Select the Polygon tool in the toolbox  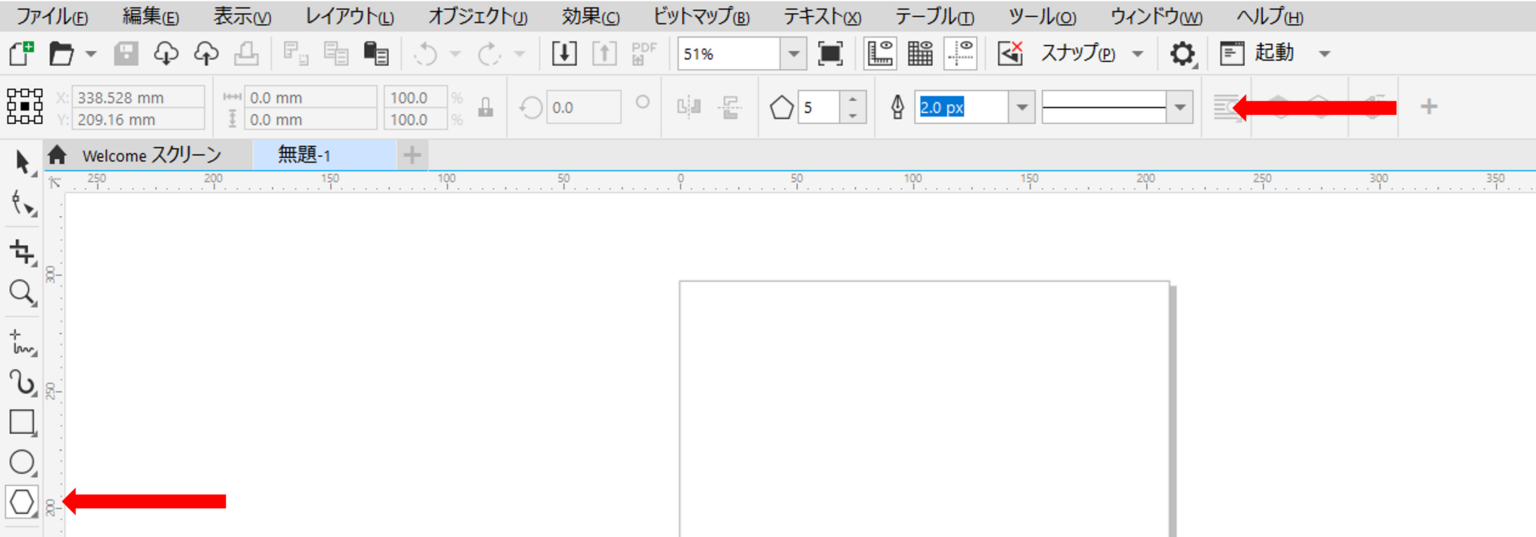pyautogui.click(x=22, y=501)
